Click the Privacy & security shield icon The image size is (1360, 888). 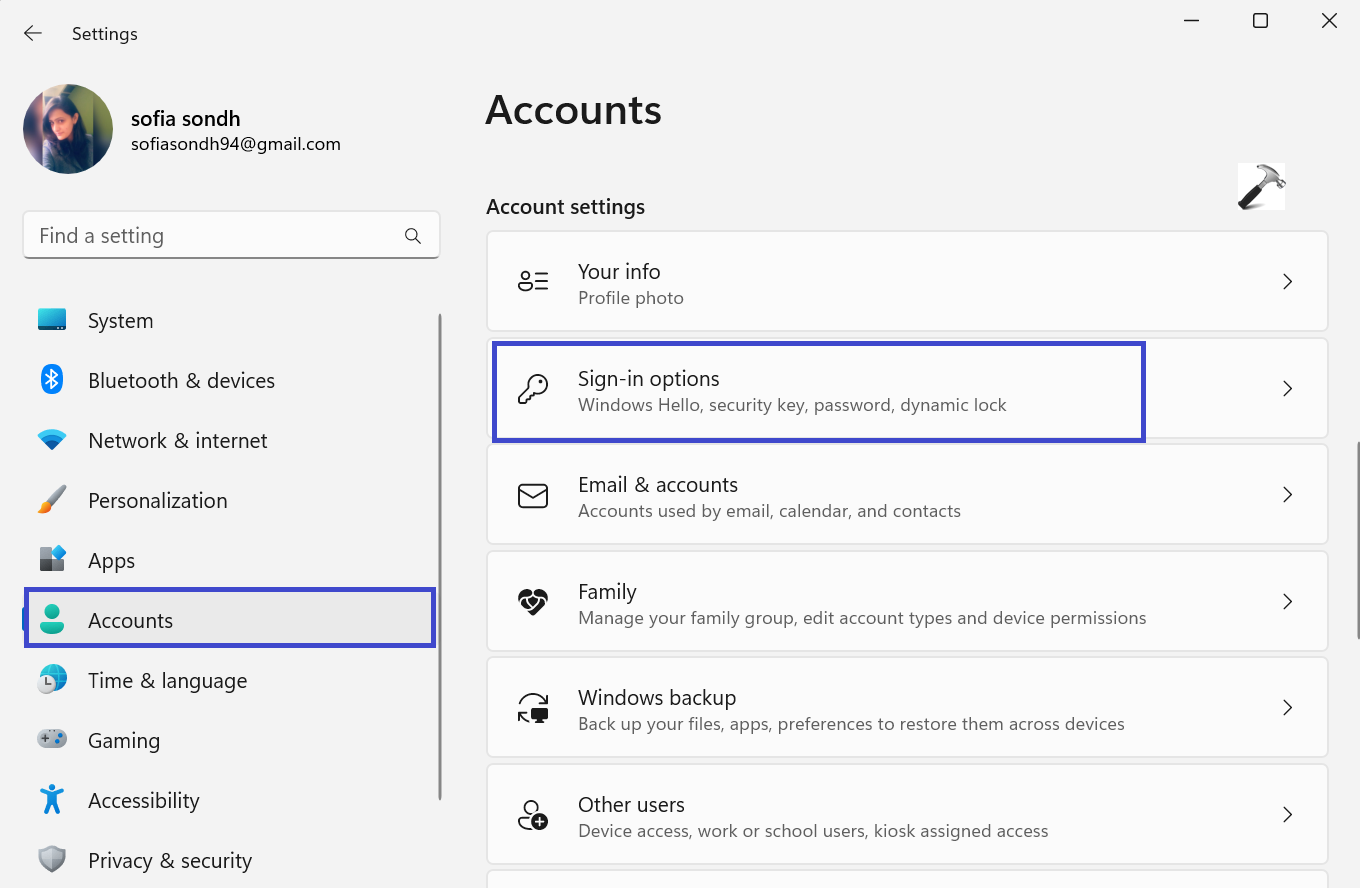coord(52,860)
